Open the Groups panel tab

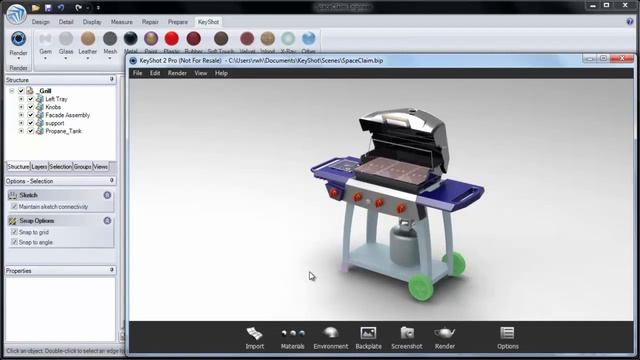(x=82, y=167)
